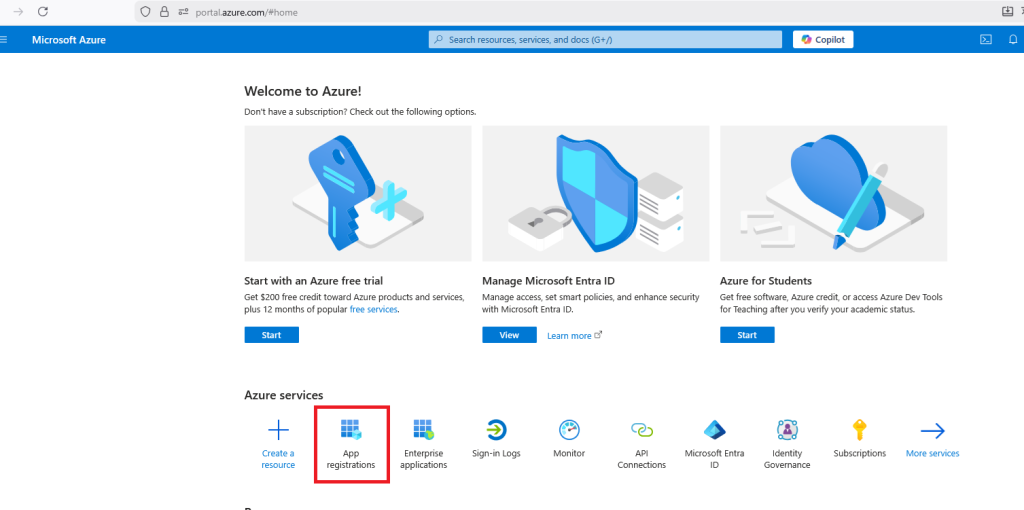The image size is (1024, 510).
Task: Open the free services link
Action: tap(373, 310)
